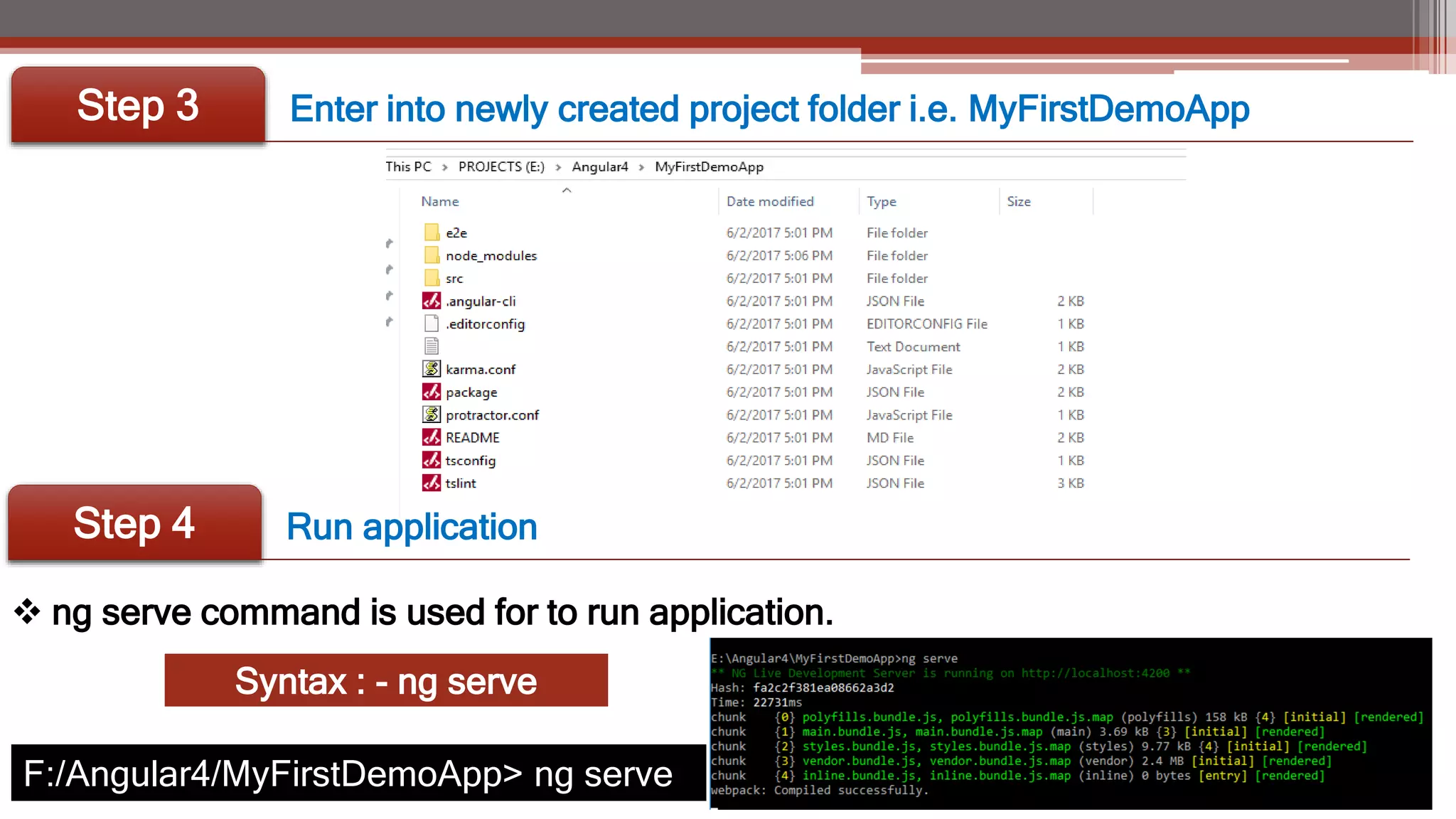This screenshot has width=1456, height=819.
Task: Sort by Size column header
Action: pyautogui.click(x=1019, y=201)
